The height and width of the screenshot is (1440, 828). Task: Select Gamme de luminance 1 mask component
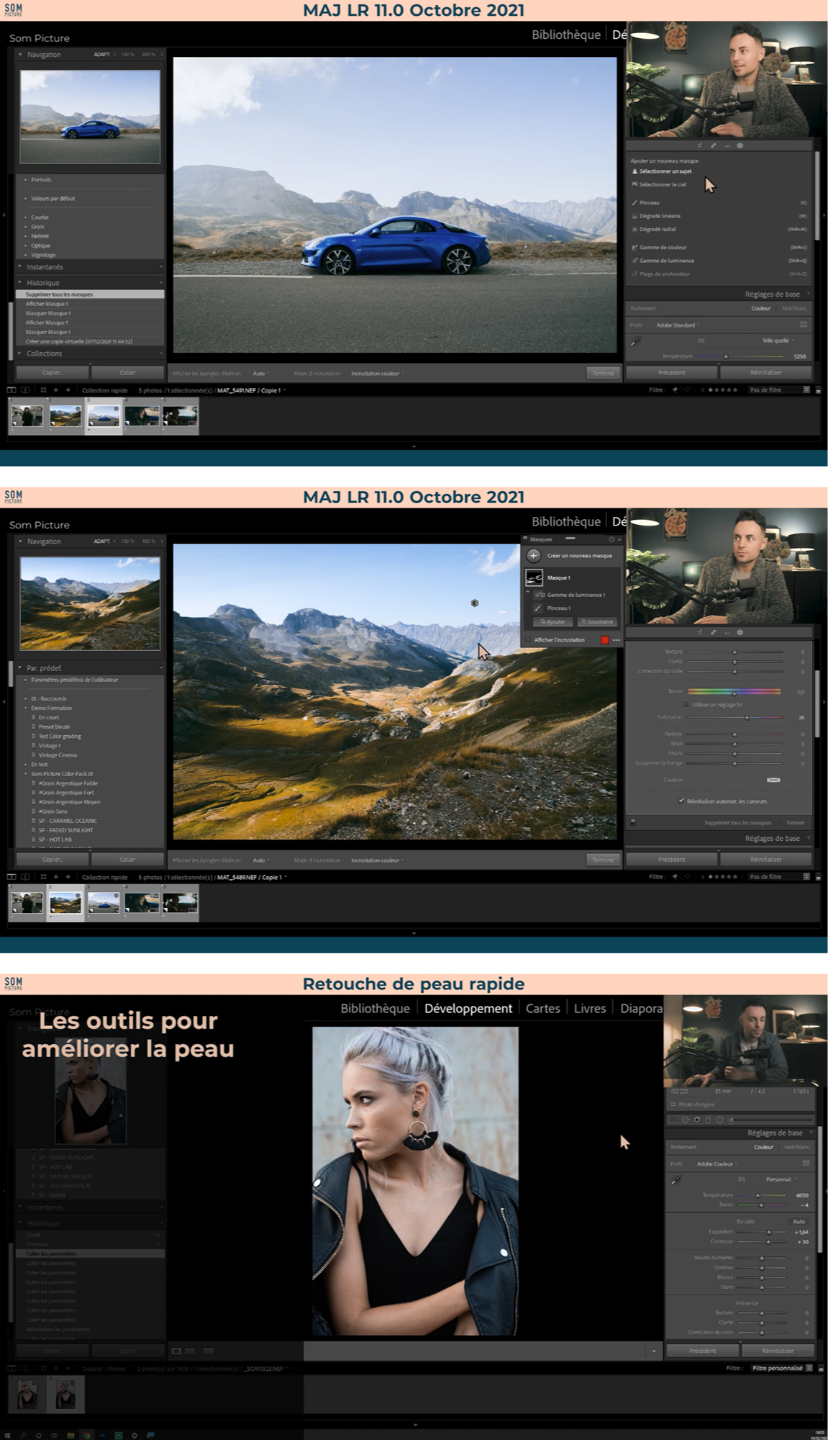click(574, 595)
